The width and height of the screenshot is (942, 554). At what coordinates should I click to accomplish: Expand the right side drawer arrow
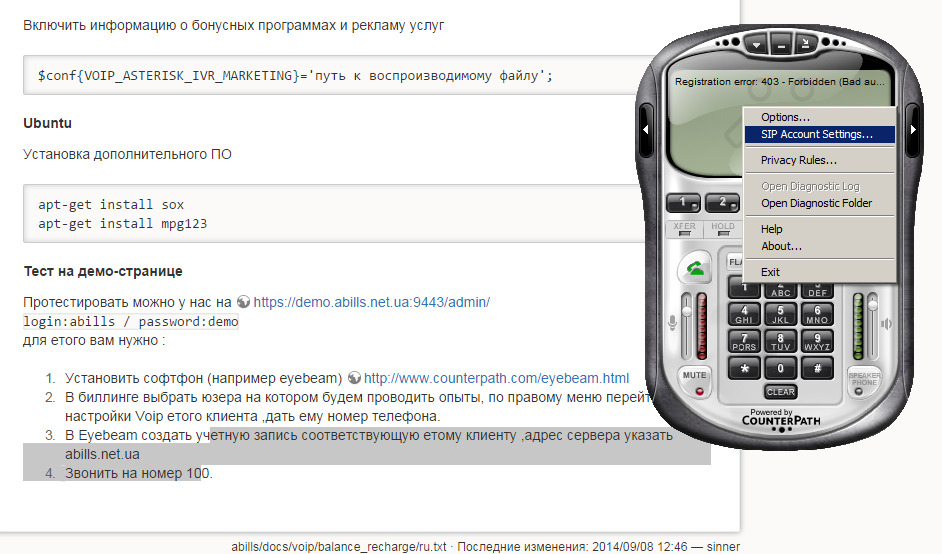[913, 129]
